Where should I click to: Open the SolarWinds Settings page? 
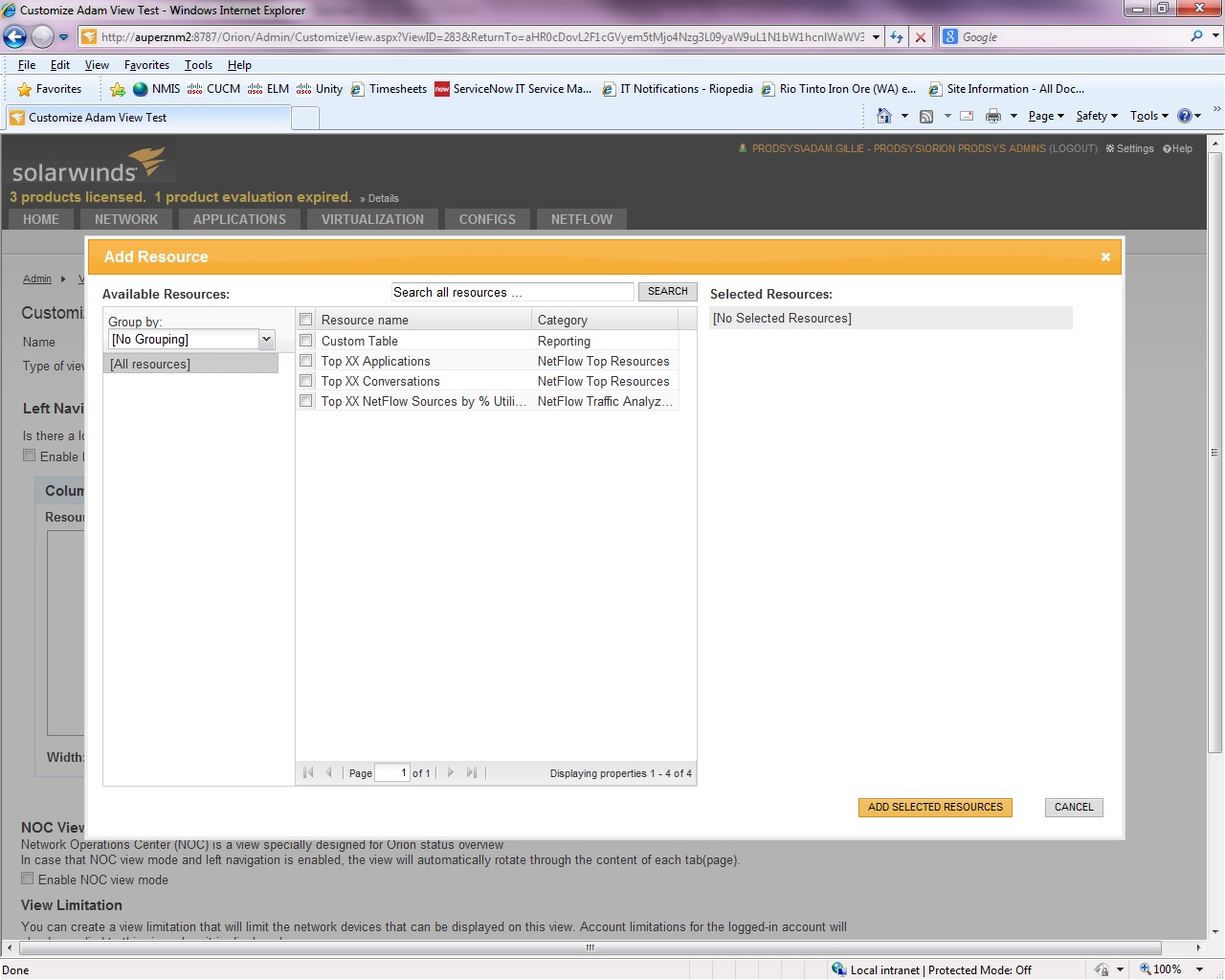point(1129,148)
